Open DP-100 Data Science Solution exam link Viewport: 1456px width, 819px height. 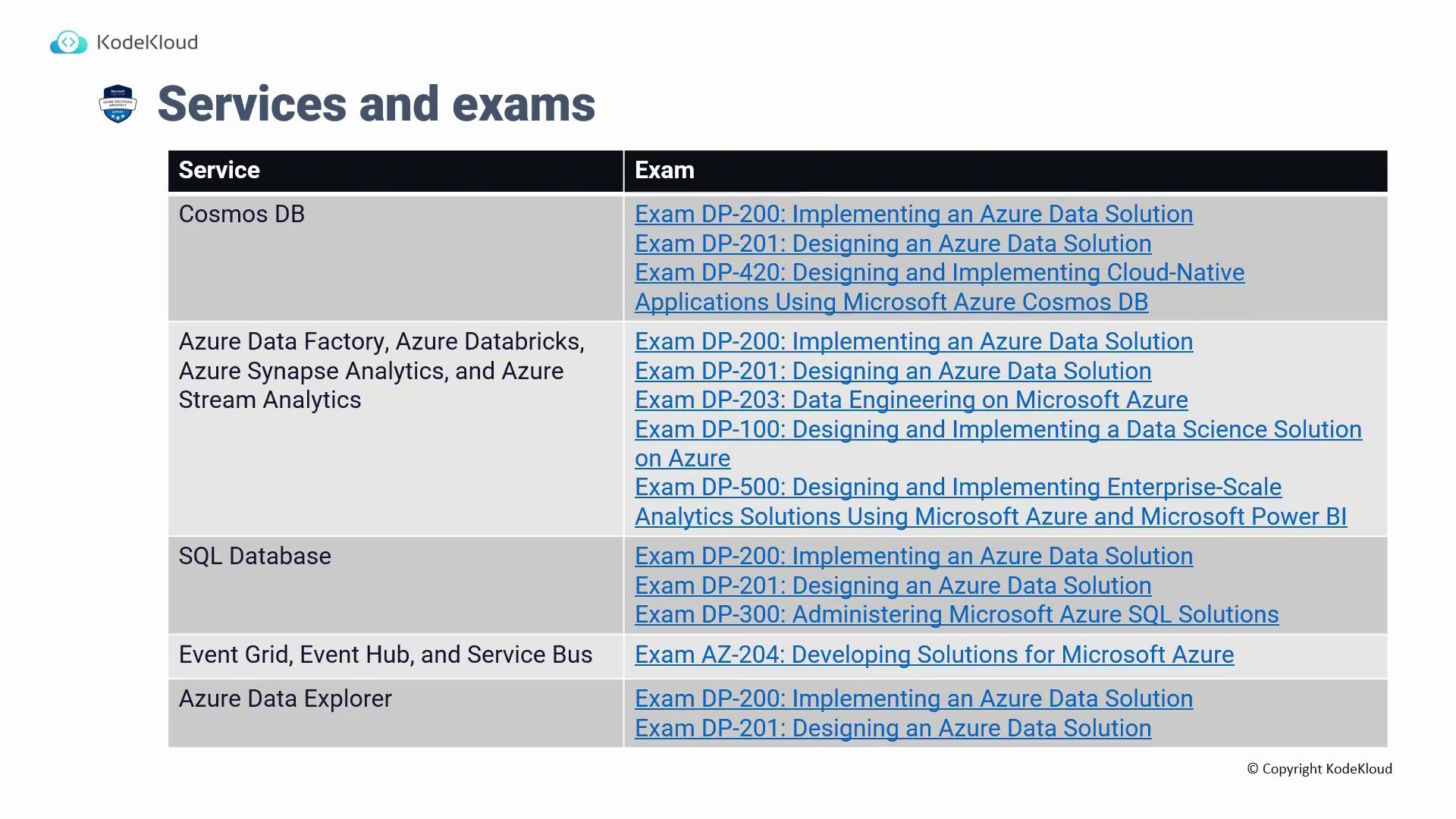[997, 430]
